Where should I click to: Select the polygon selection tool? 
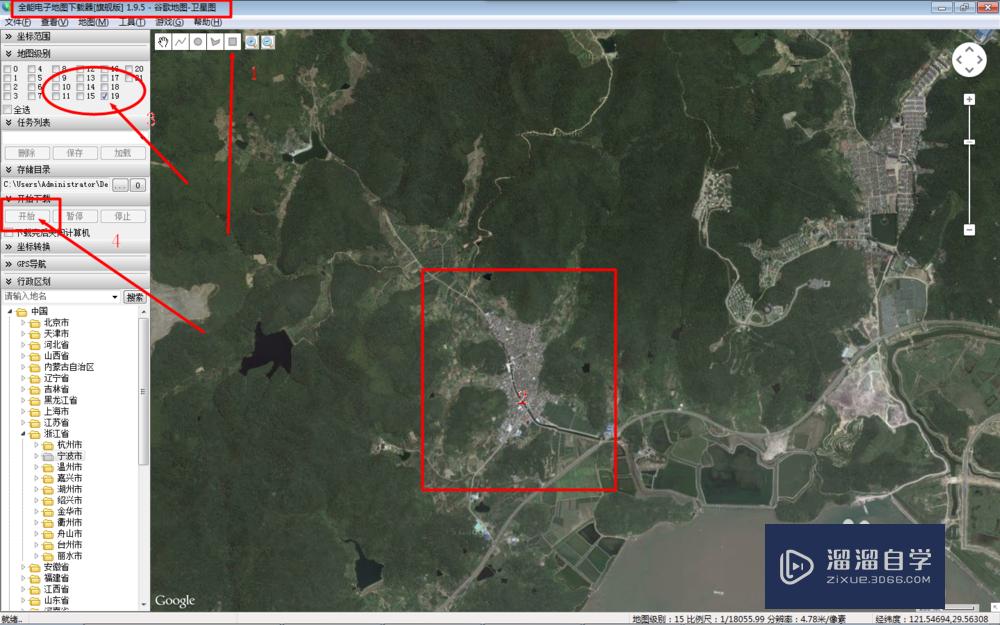pos(215,41)
